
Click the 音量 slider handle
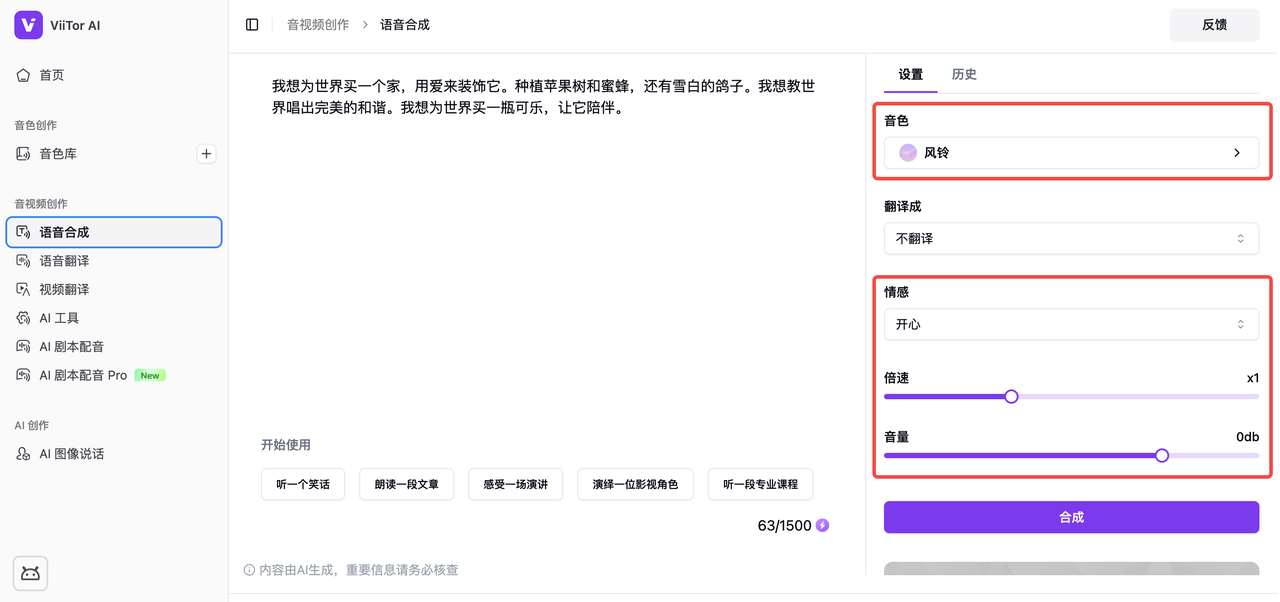[1162, 456]
